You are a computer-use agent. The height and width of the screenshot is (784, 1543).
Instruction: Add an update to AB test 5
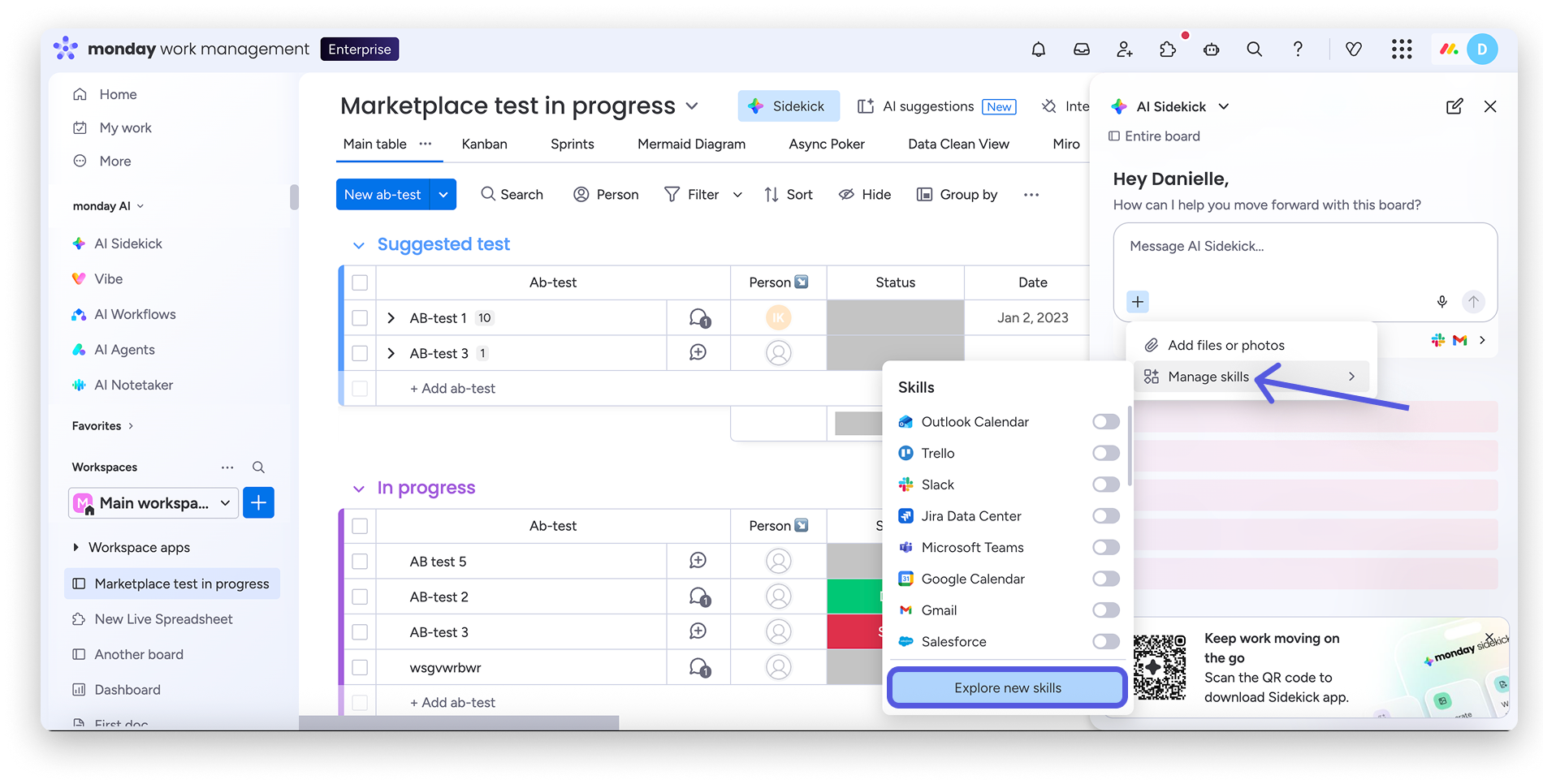[x=698, y=561]
